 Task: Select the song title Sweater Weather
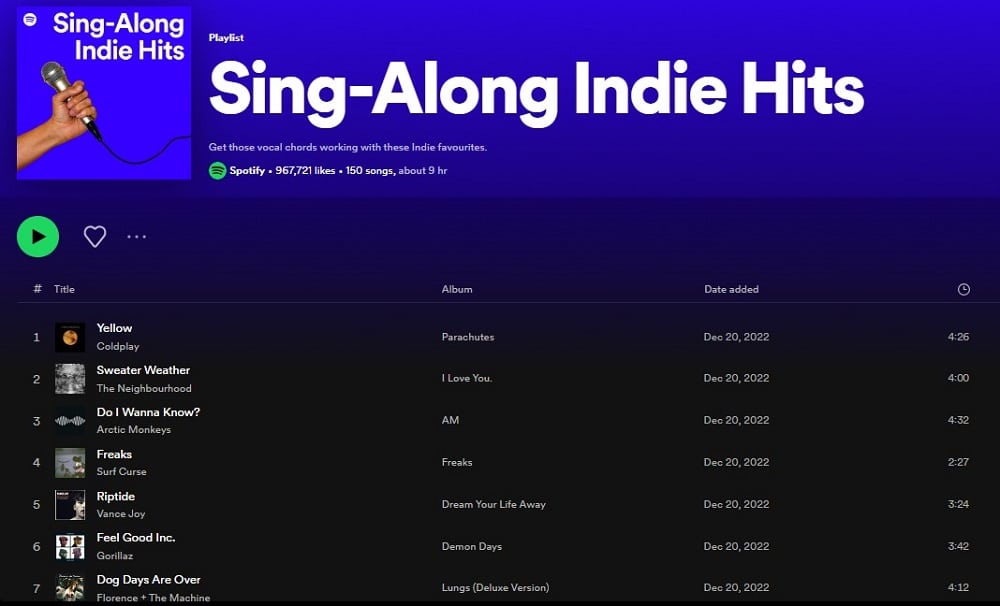click(x=143, y=370)
